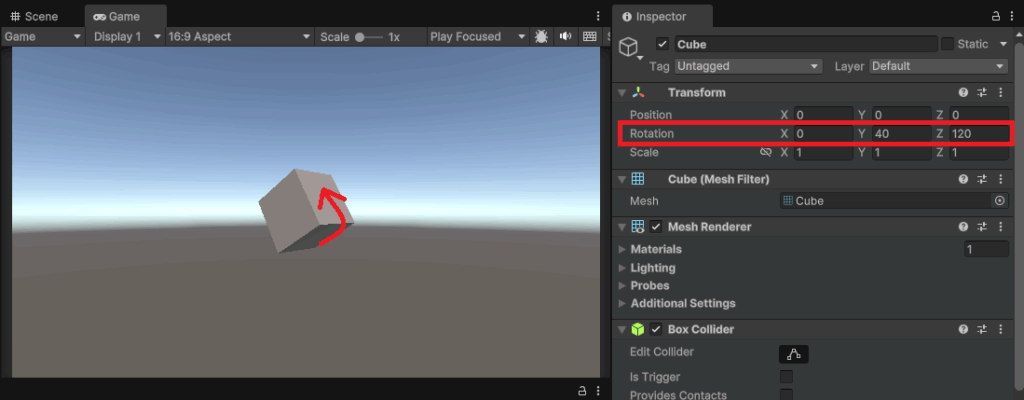Image resolution: width=1024 pixels, height=400 pixels.
Task: Click the Cube GameObject icon picker
Action: tap(630, 48)
